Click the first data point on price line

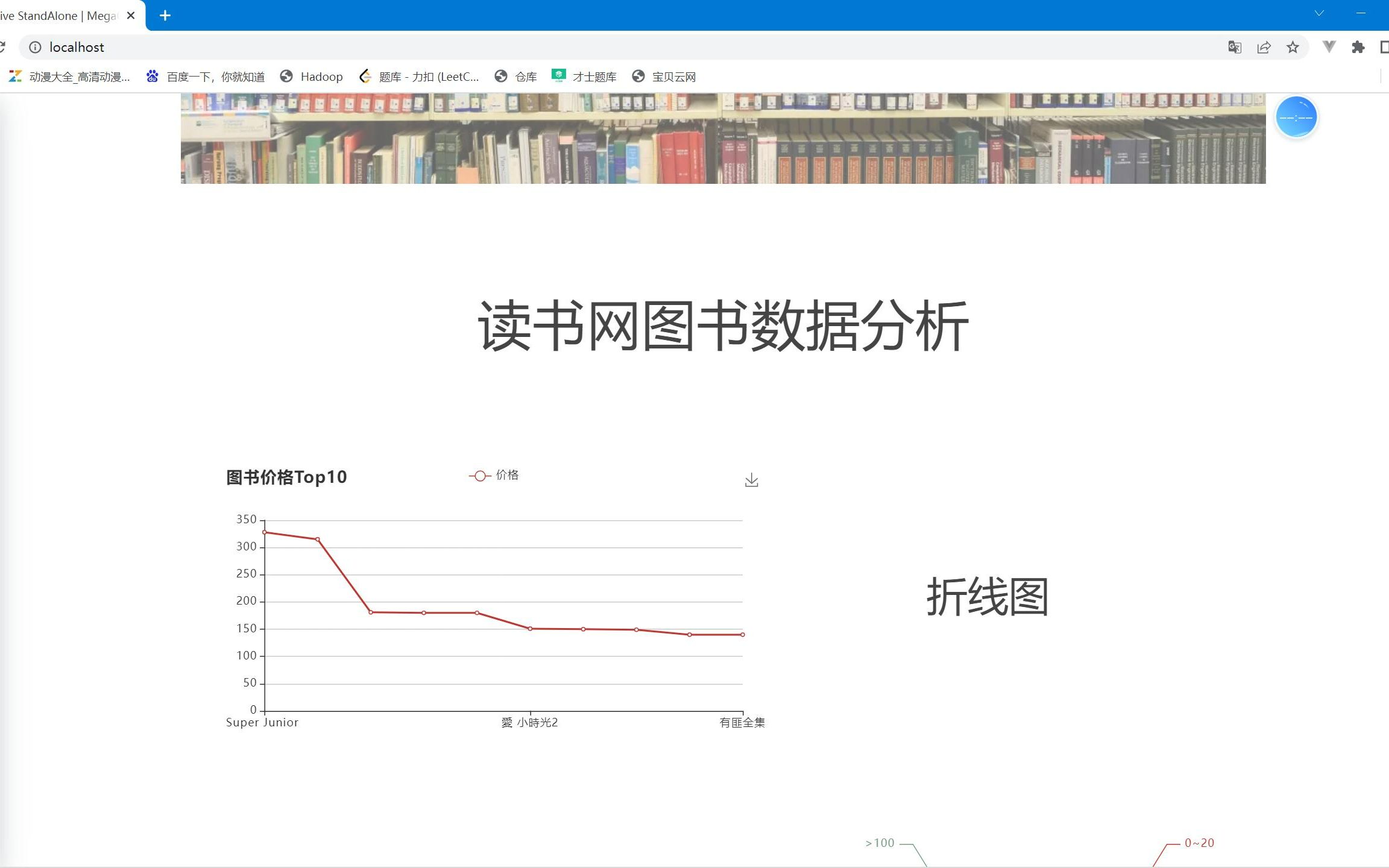pyautogui.click(x=265, y=532)
